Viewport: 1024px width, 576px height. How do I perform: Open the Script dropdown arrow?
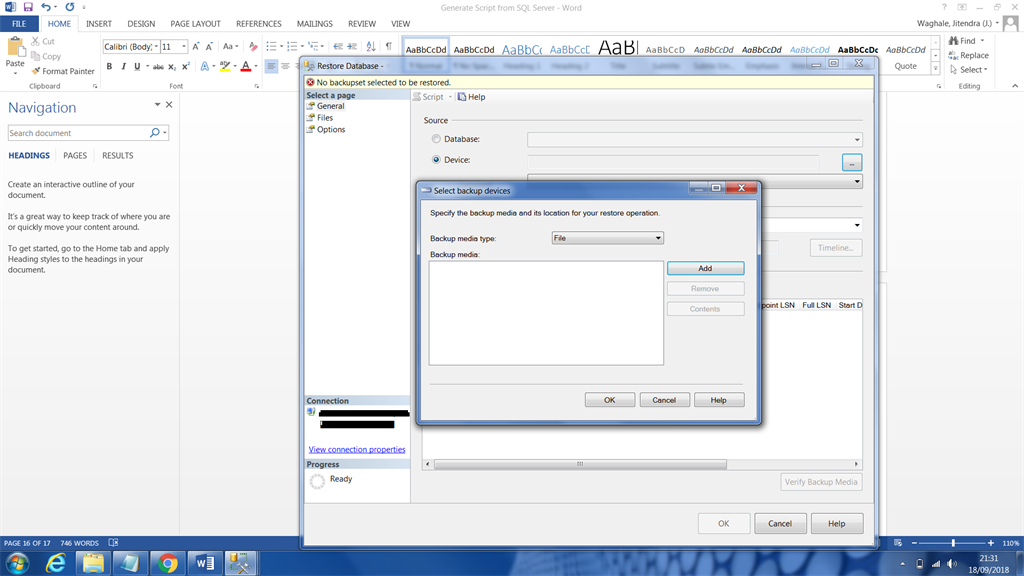[450, 97]
